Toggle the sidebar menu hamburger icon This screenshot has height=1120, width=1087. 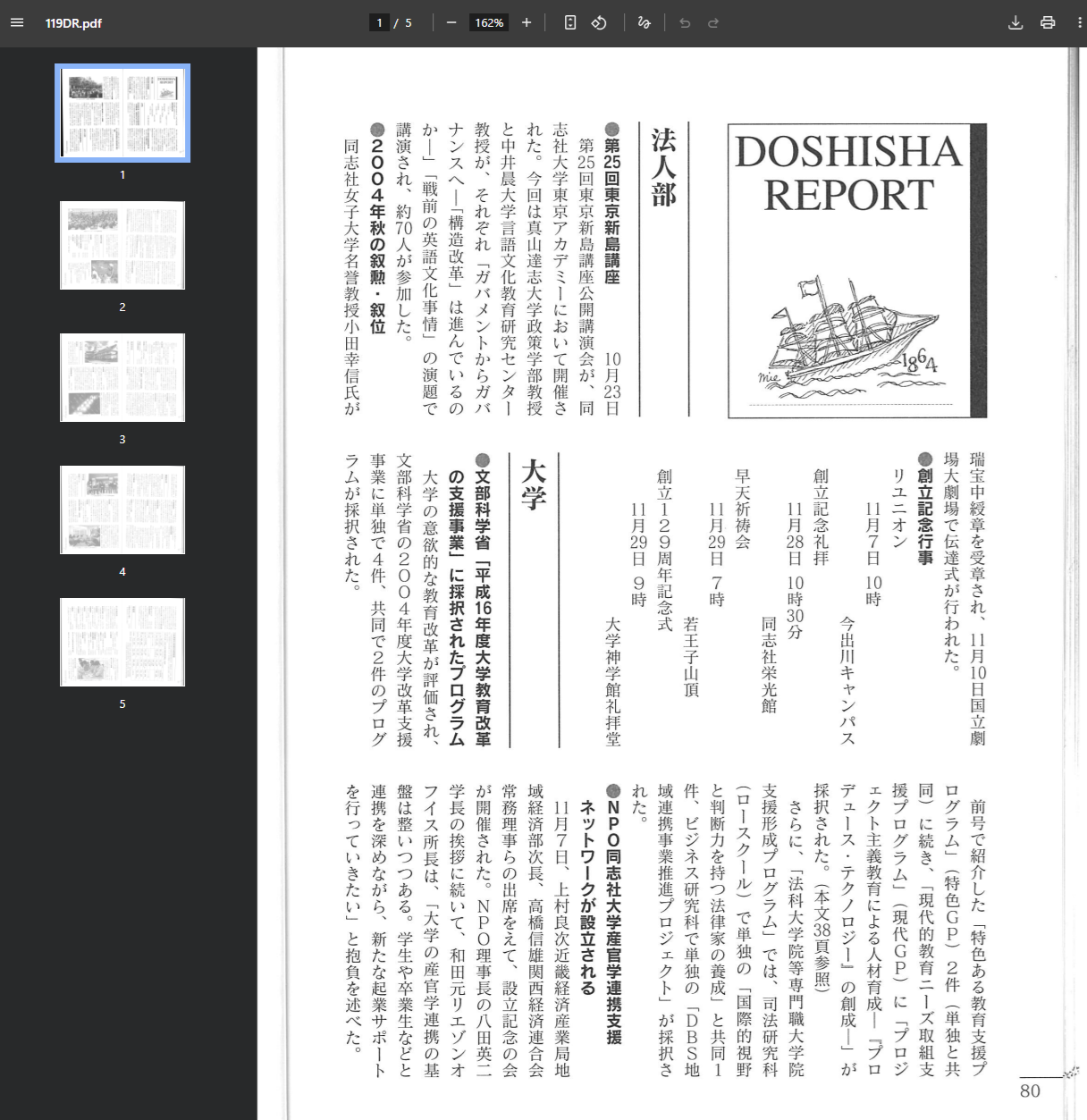17,22
